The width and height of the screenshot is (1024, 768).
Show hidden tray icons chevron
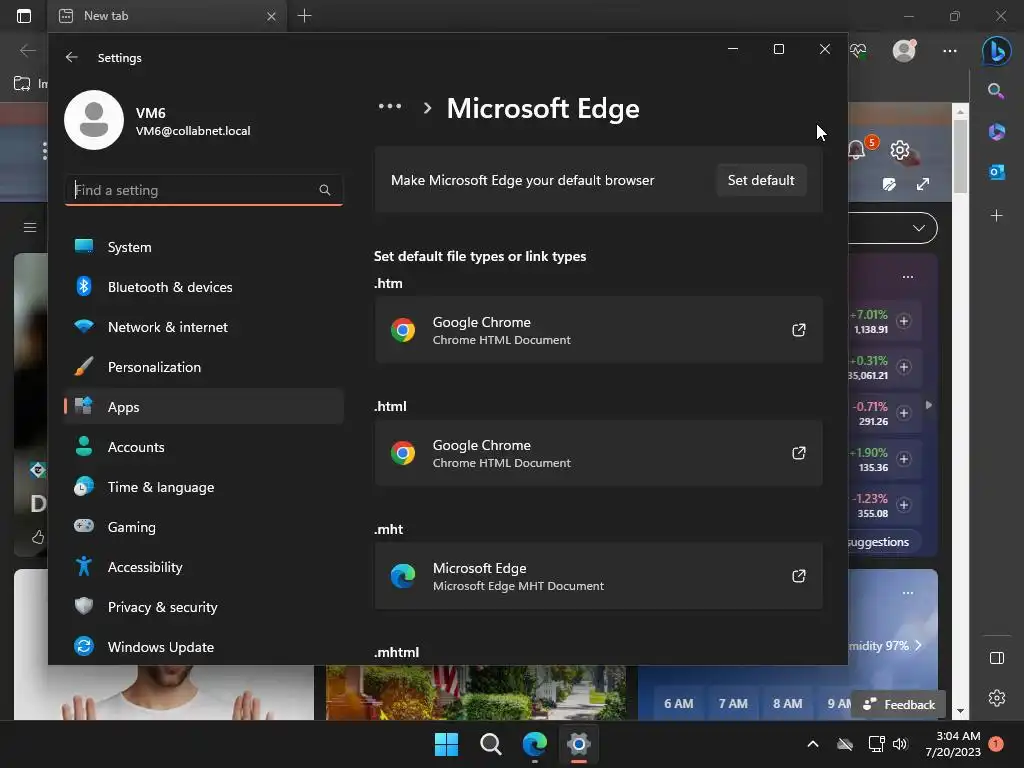click(813, 744)
